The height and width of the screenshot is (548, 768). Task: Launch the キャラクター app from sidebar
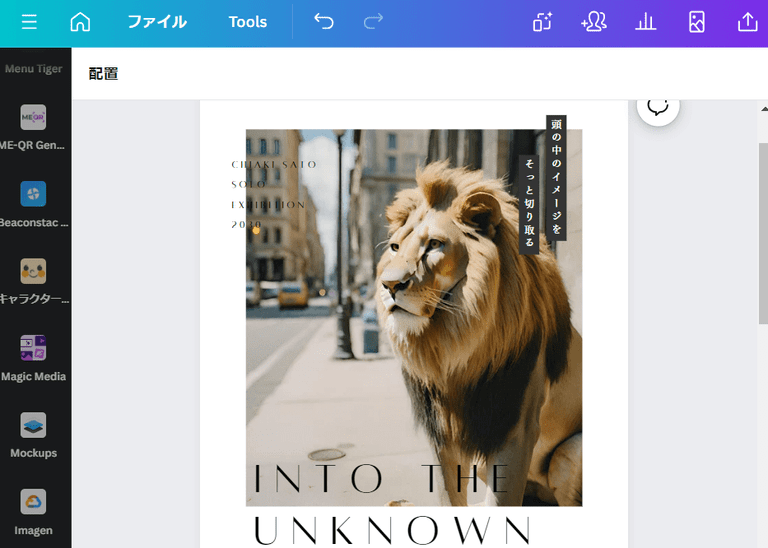pyautogui.click(x=34, y=280)
